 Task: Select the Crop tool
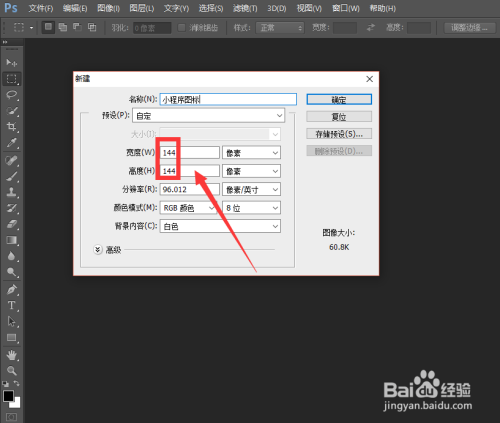(12, 127)
